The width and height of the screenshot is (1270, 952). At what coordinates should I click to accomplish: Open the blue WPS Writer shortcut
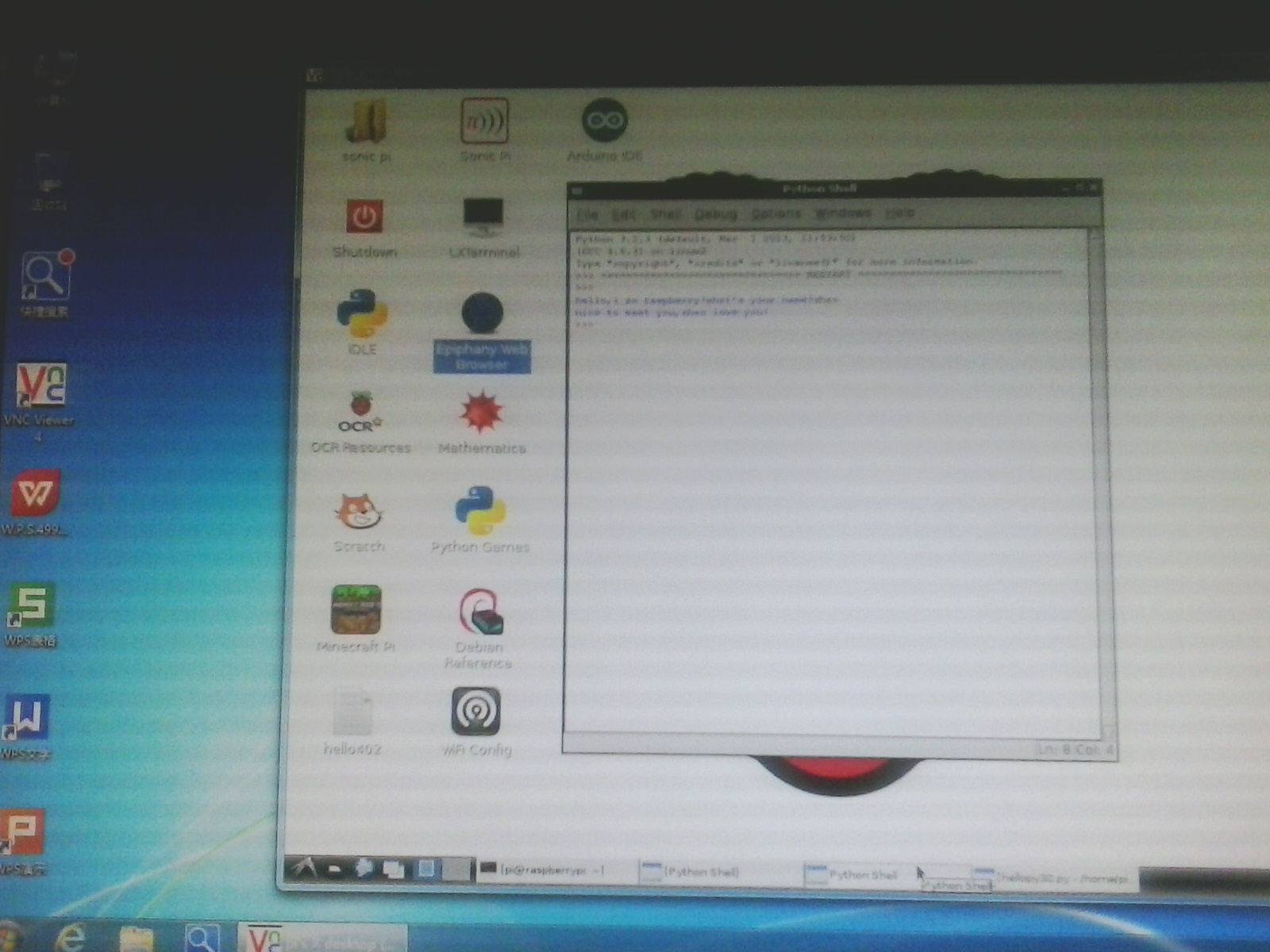[x=25, y=719]
